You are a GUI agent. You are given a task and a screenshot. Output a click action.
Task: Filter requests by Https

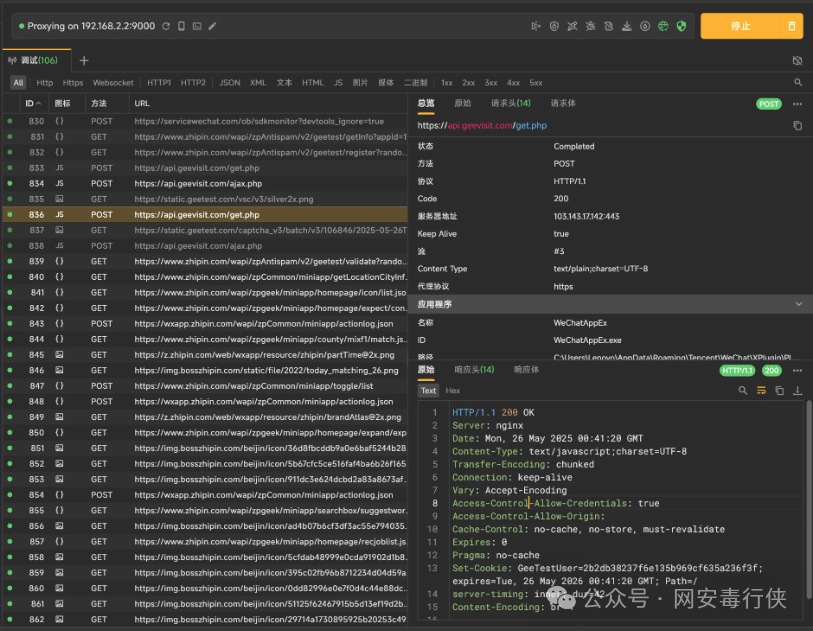pos(73,82)
